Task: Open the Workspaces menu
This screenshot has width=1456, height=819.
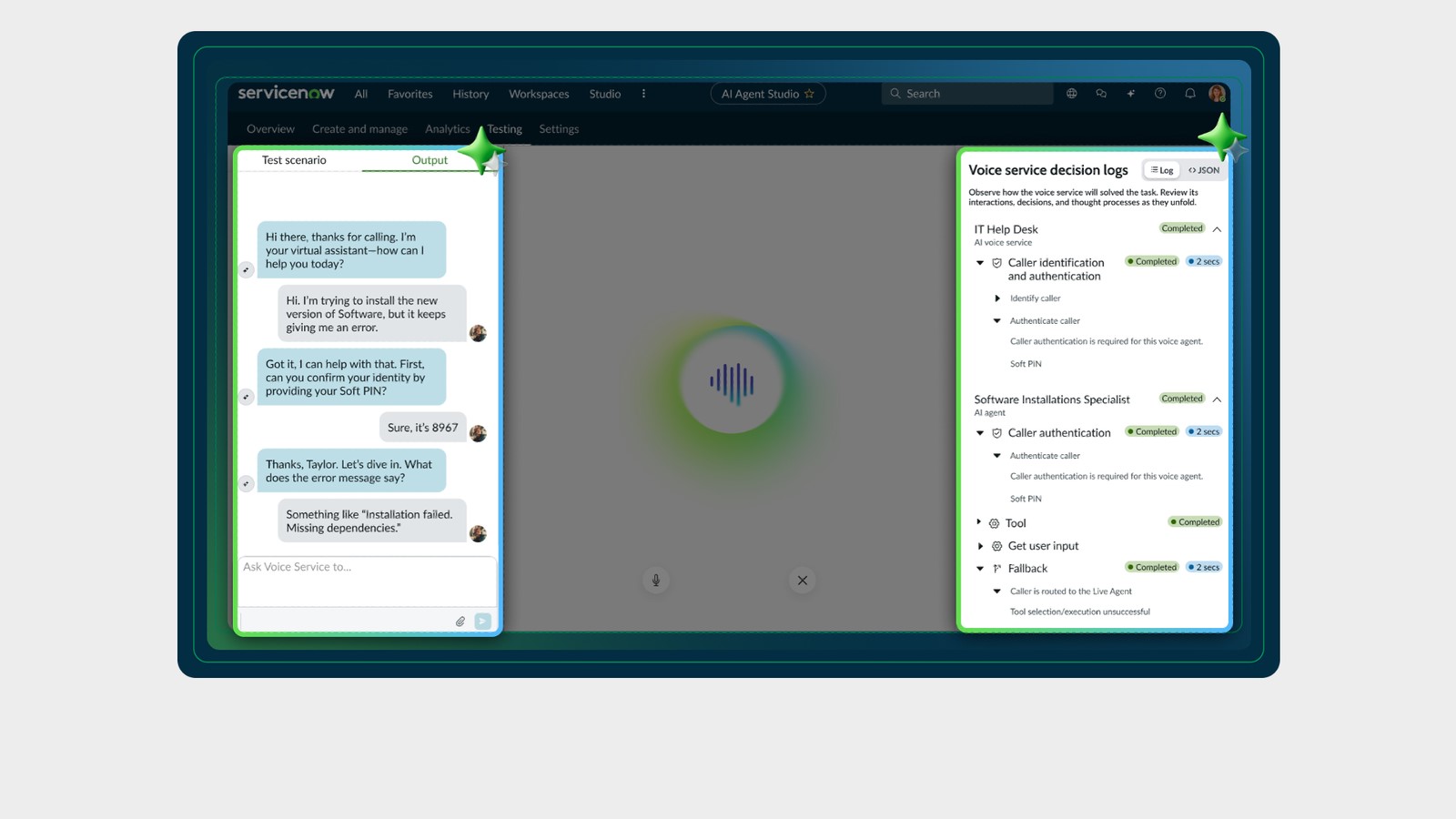Action: point(539,94)
